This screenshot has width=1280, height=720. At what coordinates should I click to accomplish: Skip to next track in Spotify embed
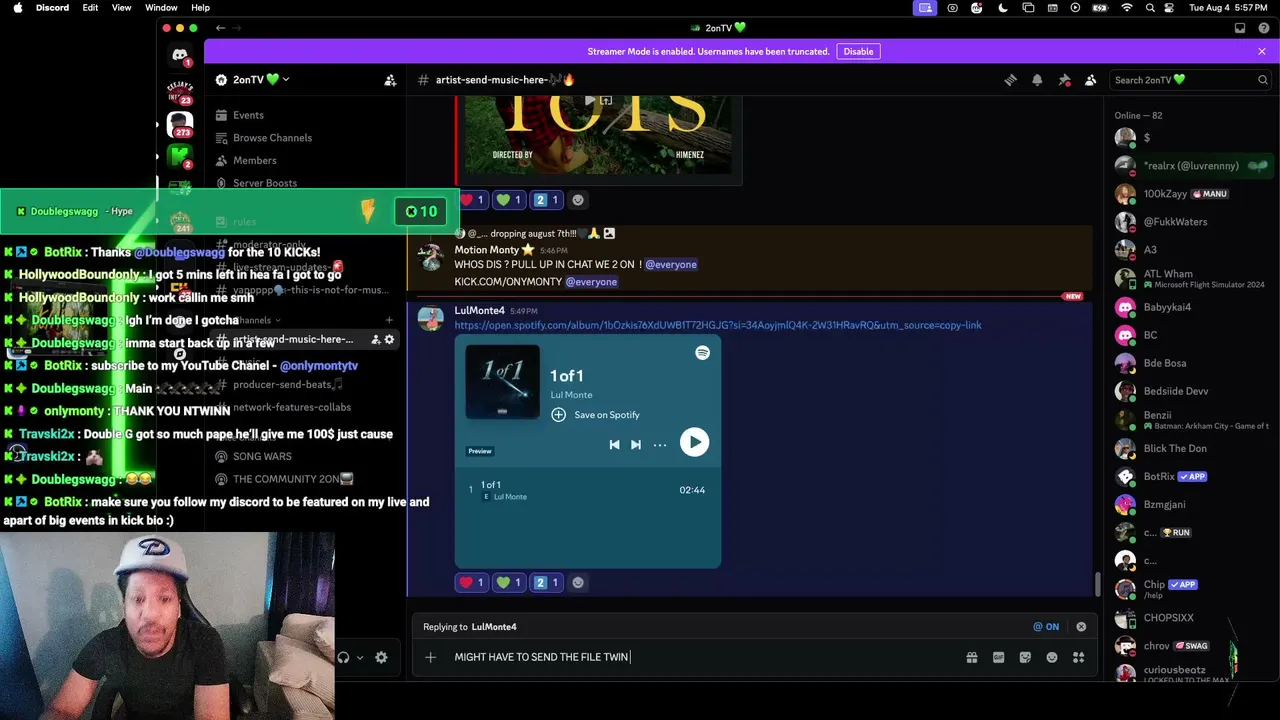pyautogui.click(x=636, y=445)
